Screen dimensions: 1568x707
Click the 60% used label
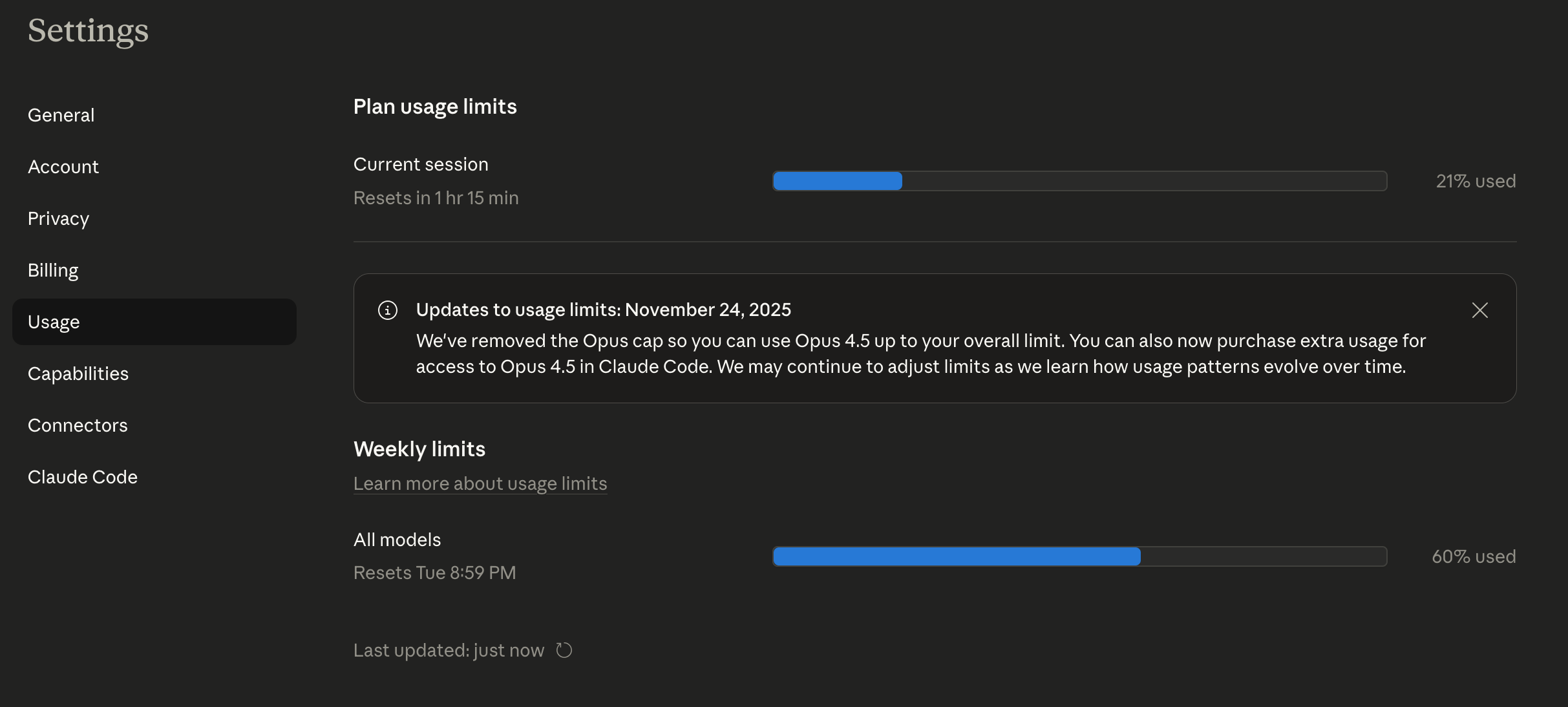click(1474, 556)
